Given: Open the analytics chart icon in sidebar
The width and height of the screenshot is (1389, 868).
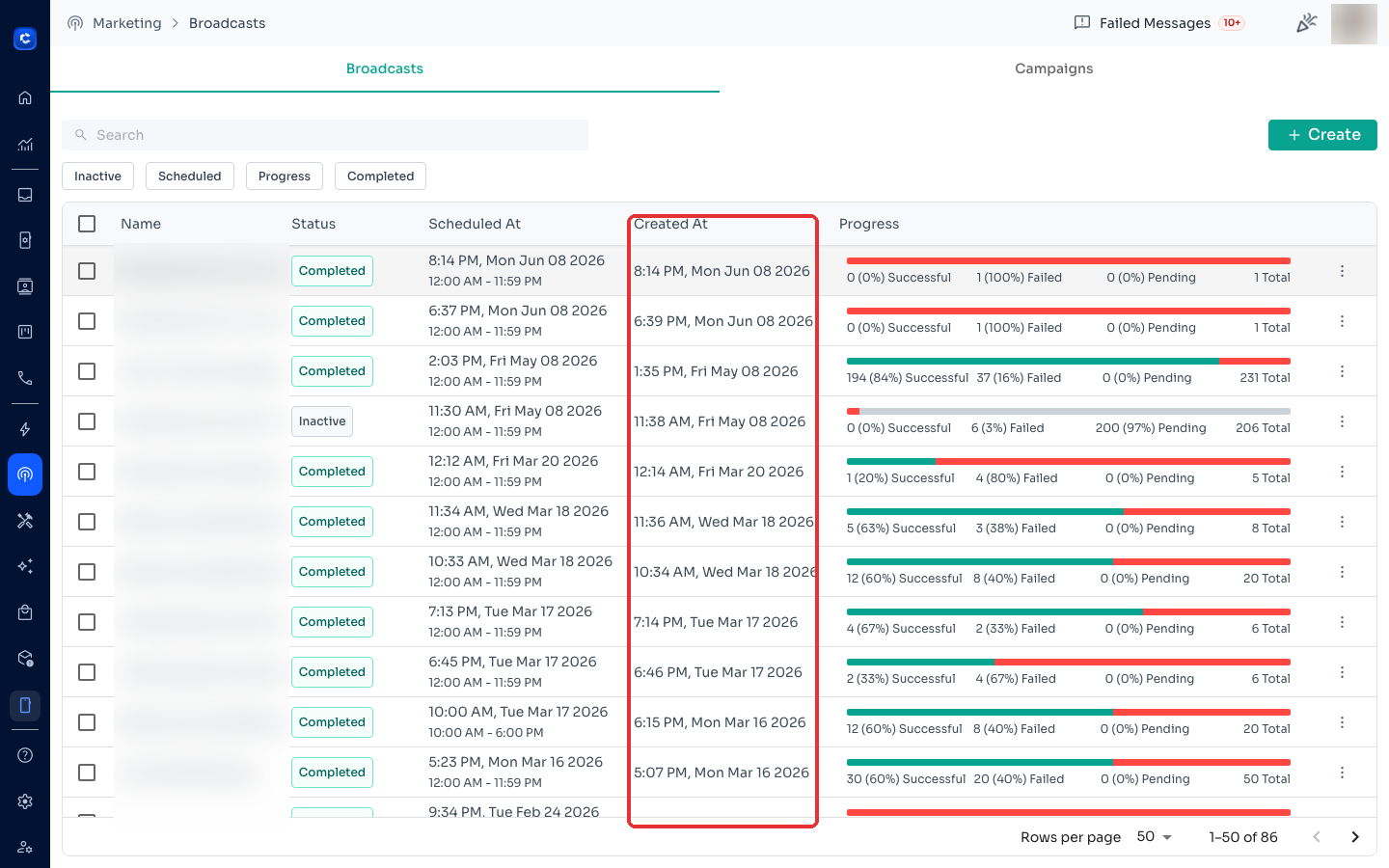Looking at the screenshot, I should pyautogui.click(x=25, y=145).
